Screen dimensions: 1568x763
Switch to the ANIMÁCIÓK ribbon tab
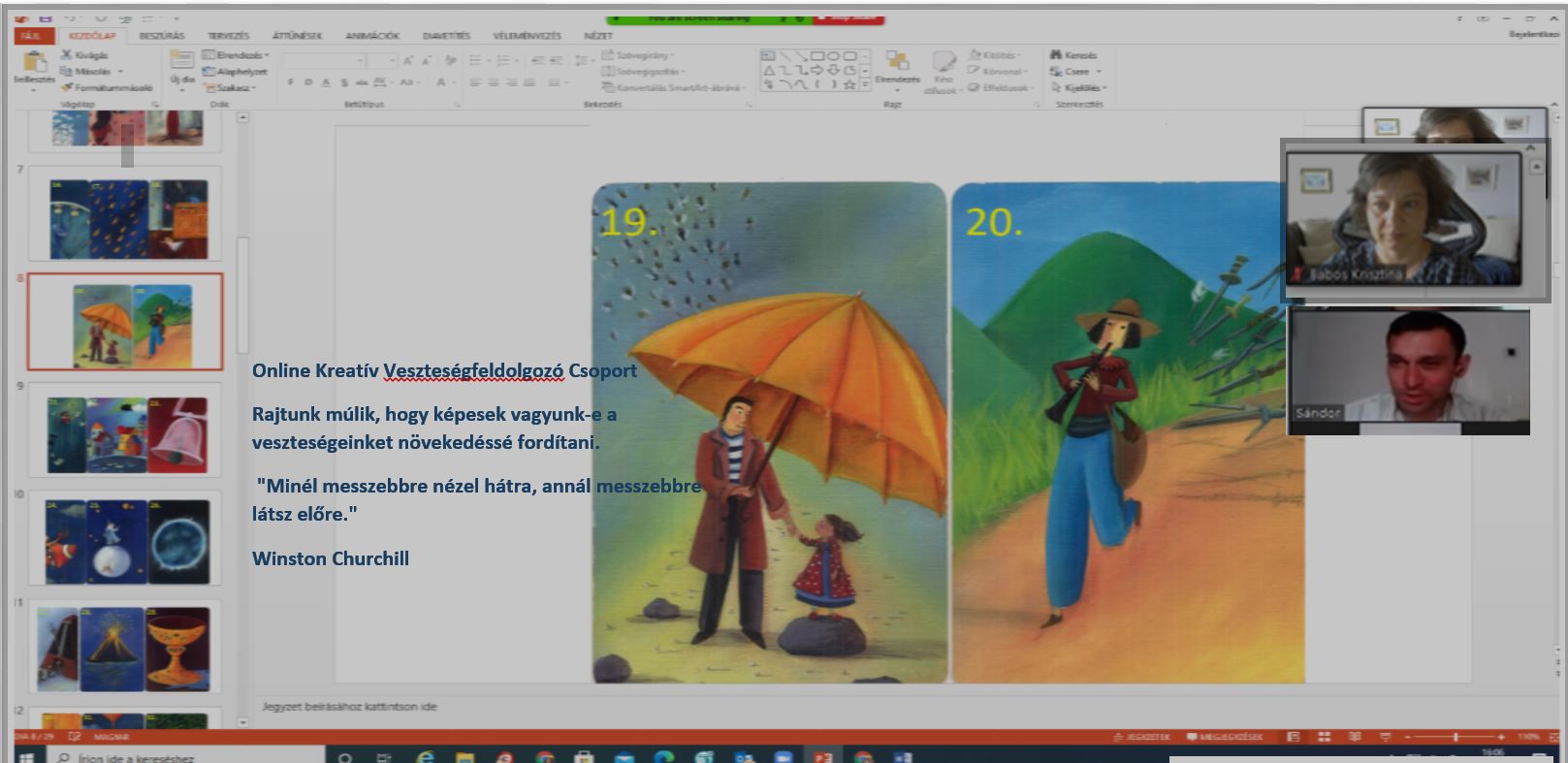[x=371, y=36]
